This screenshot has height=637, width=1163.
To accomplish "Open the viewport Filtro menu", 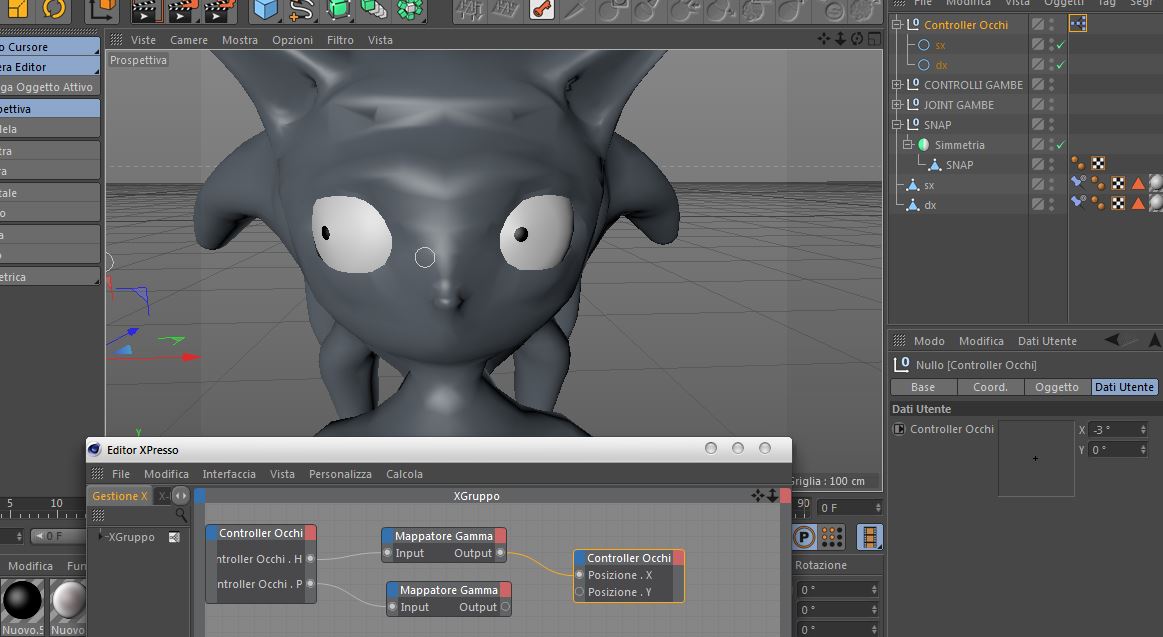I will pos(340,40).
